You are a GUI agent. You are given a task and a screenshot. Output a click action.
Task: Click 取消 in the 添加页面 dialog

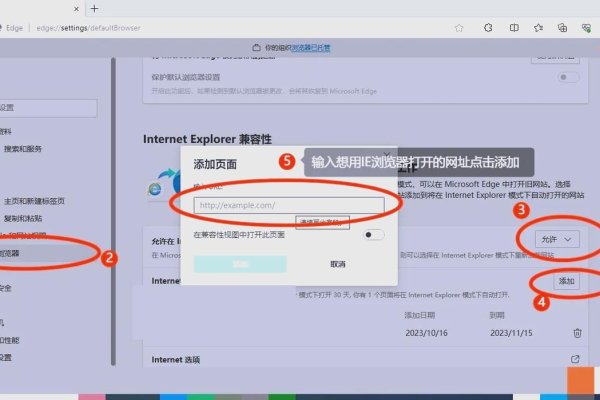(x=338, y=264)
